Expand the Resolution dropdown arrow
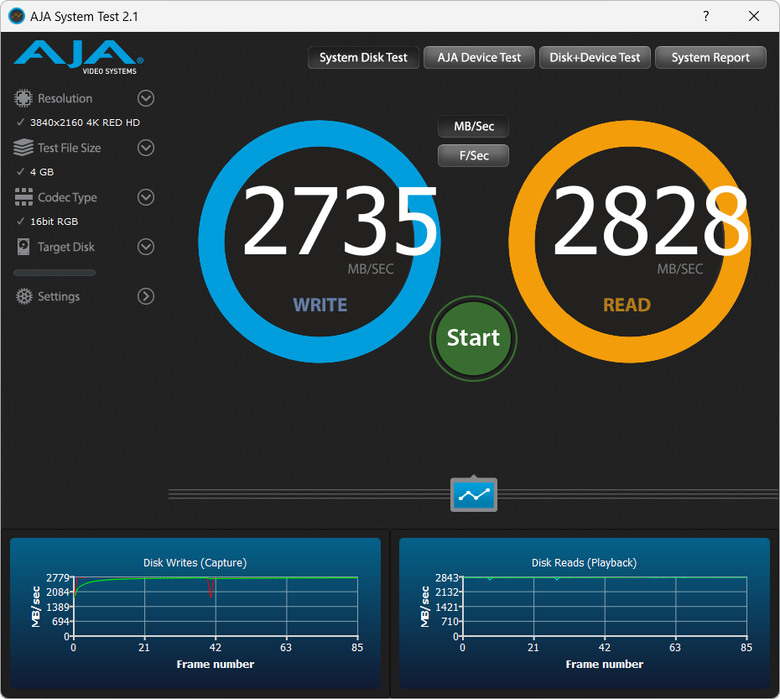 click(x=146, y=98)
